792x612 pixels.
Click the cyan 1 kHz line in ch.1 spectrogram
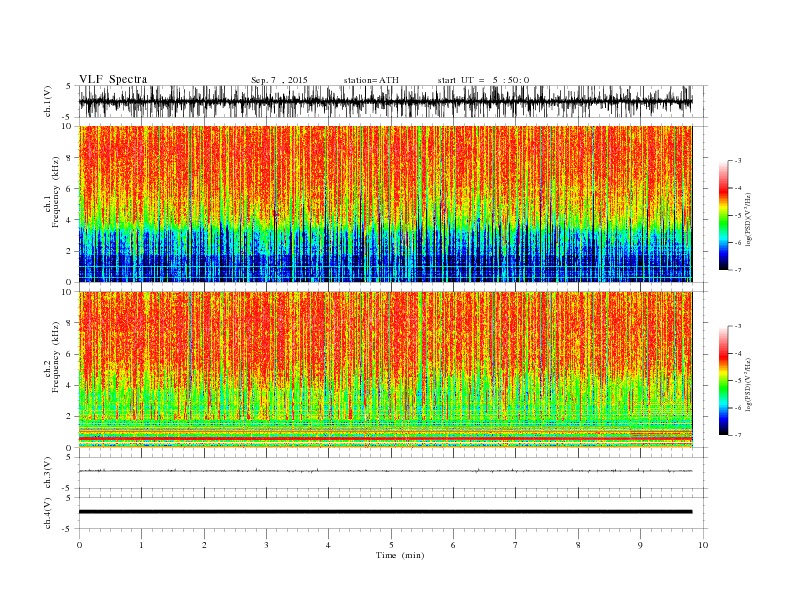[x=385, y=267]
